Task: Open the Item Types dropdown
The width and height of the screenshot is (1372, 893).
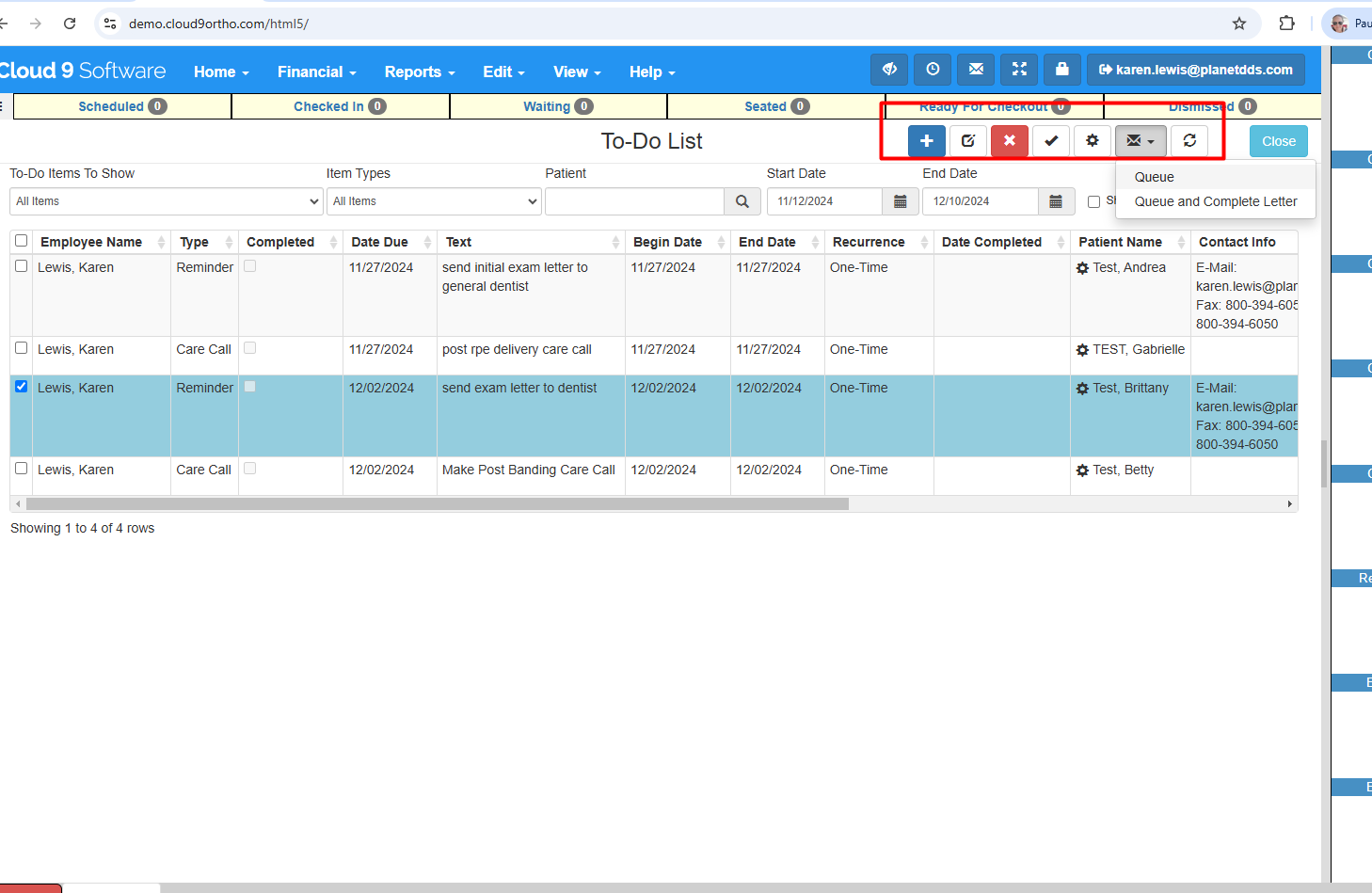Action: pyautogui.click(x=434, y=201)
